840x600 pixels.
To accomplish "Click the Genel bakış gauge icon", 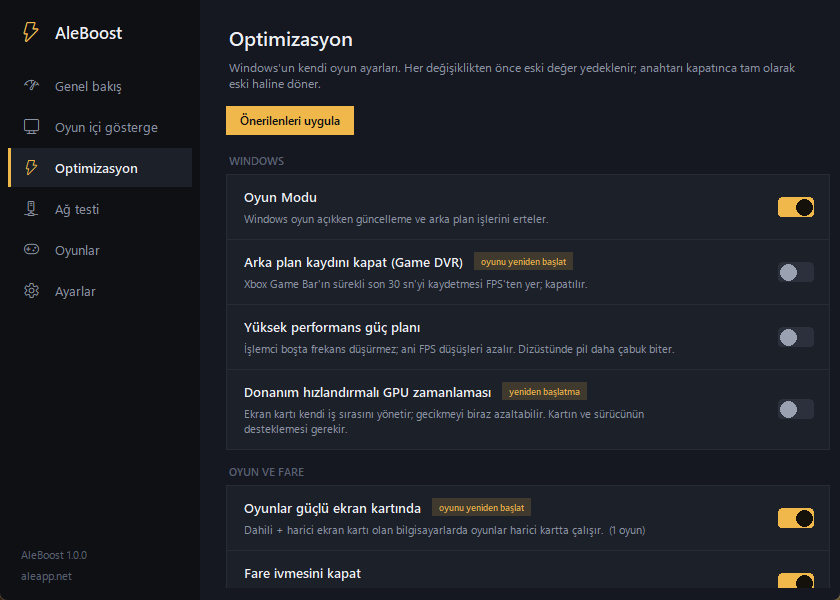I will pyautogui.click(x=31, y=86).
